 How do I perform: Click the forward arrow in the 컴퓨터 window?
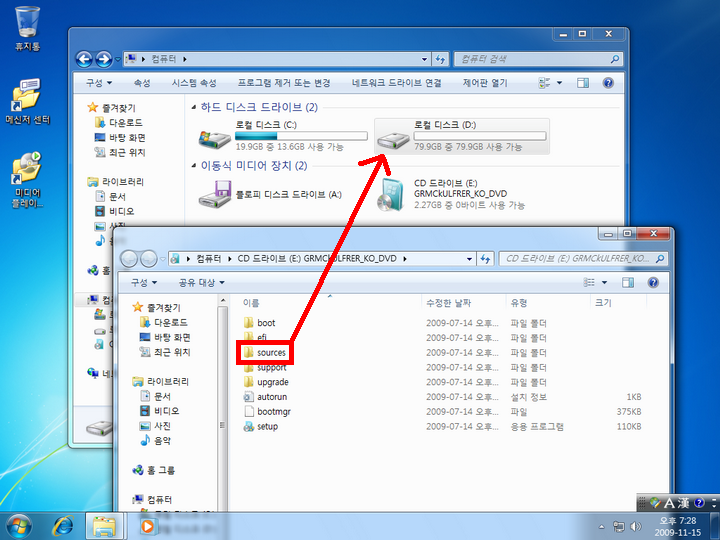(103, 59)
